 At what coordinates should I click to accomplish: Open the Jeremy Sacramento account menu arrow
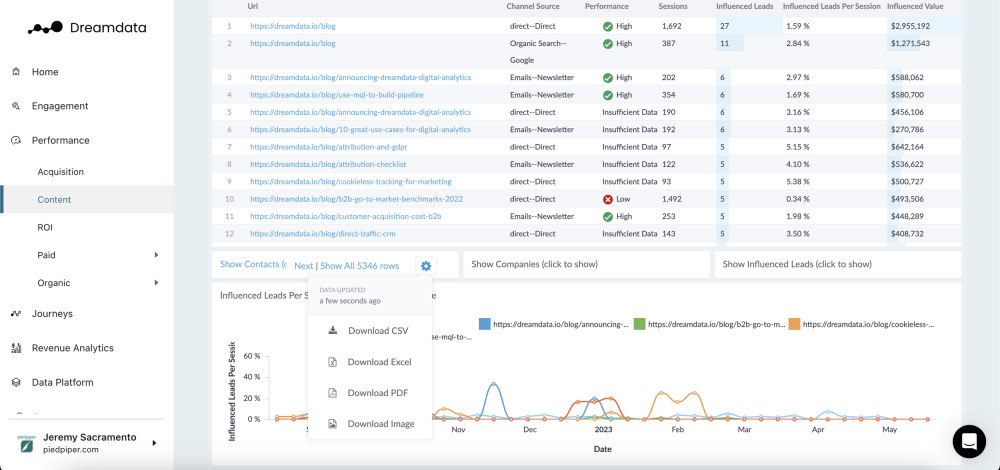(x=154, y=443)
